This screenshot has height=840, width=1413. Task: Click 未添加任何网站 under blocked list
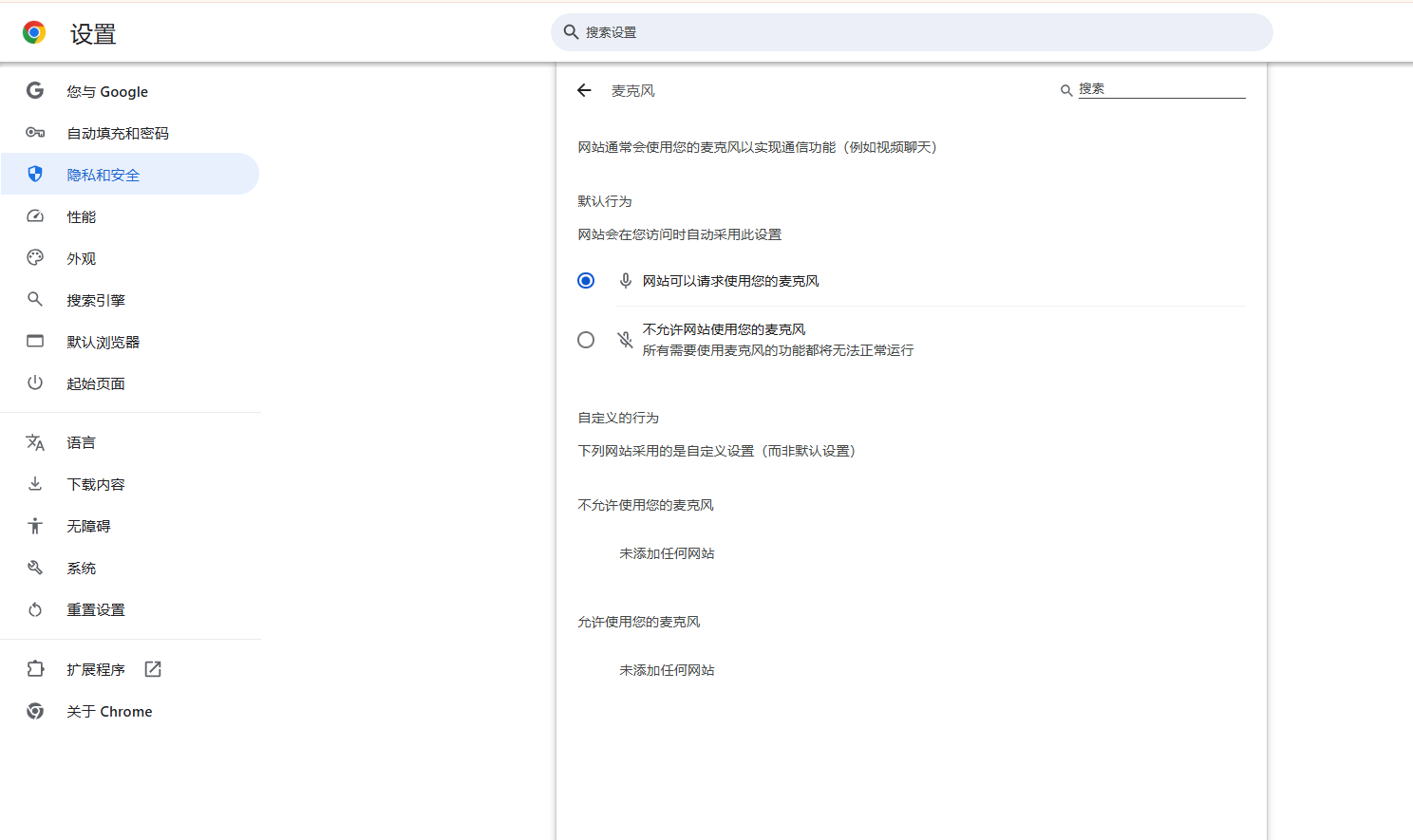point(667,553)
